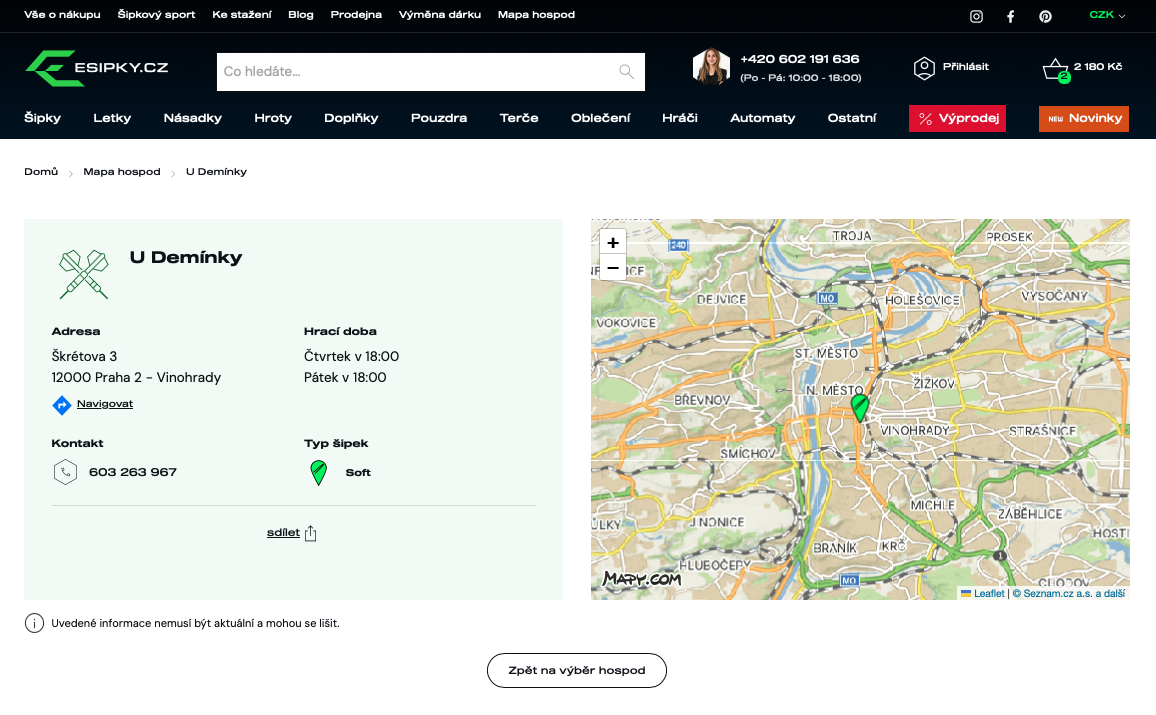
Task: Zoom out on the map
Action: (x=613, y=268)
